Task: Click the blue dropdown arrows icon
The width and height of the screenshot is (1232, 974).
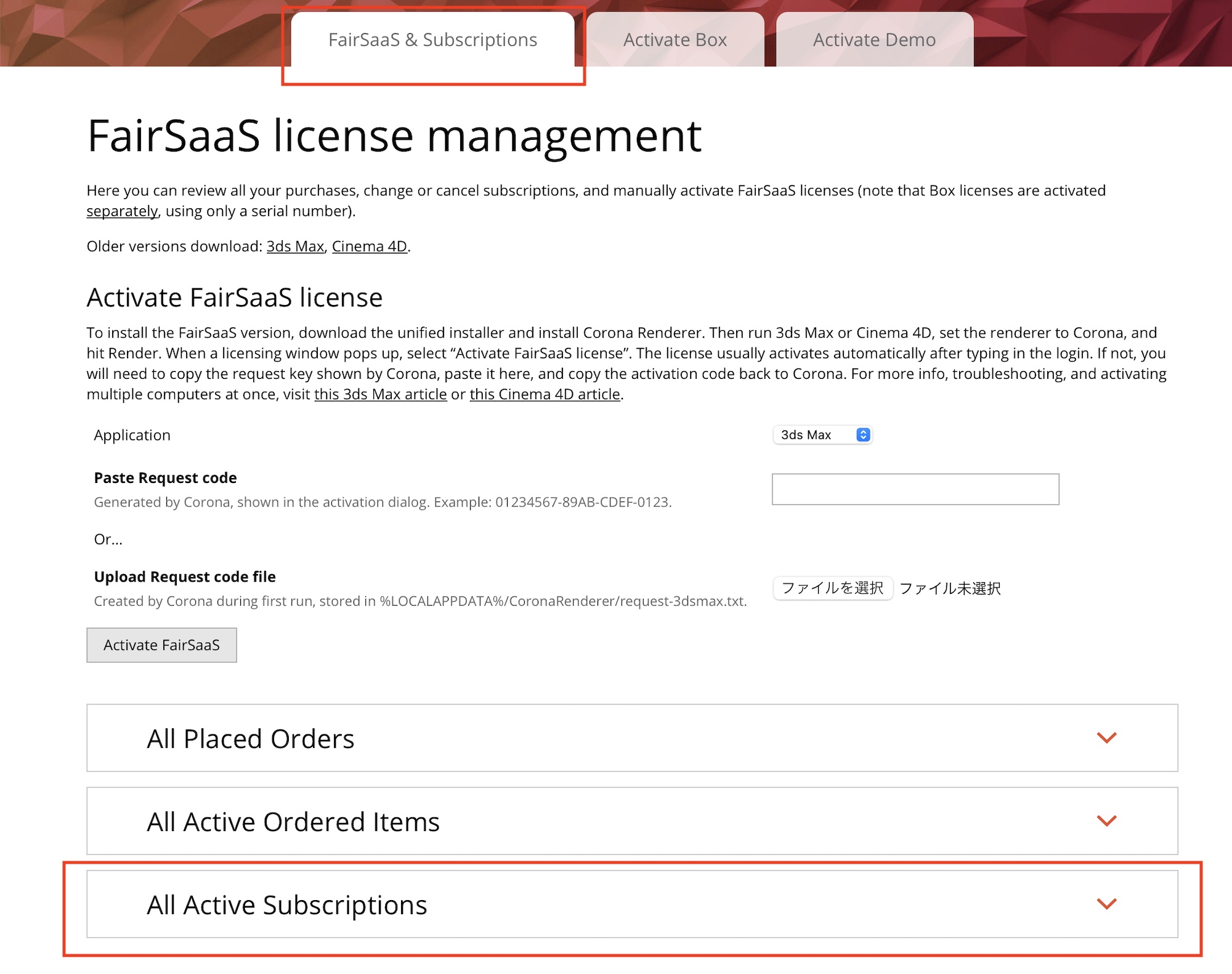Action: point(863,435)
